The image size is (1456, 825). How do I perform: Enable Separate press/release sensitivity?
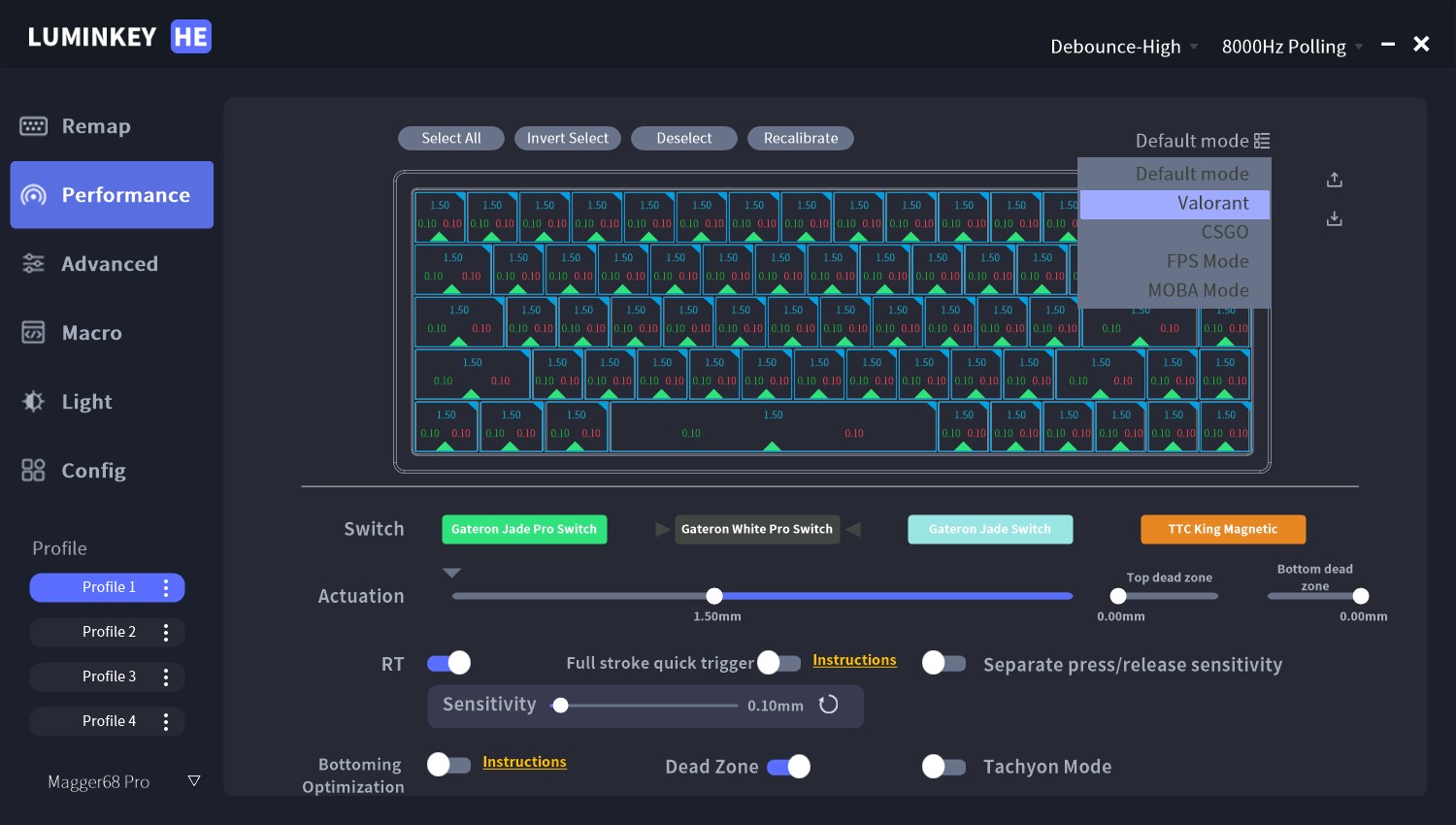click(x=943, y=663)
